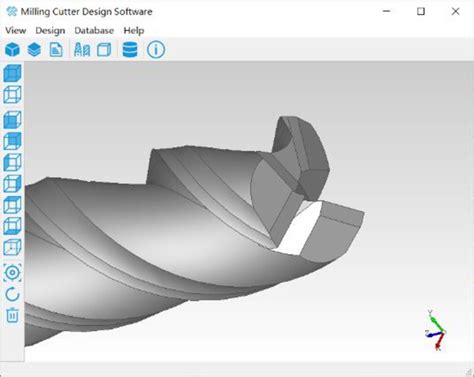Click the circled info icon

156,50
